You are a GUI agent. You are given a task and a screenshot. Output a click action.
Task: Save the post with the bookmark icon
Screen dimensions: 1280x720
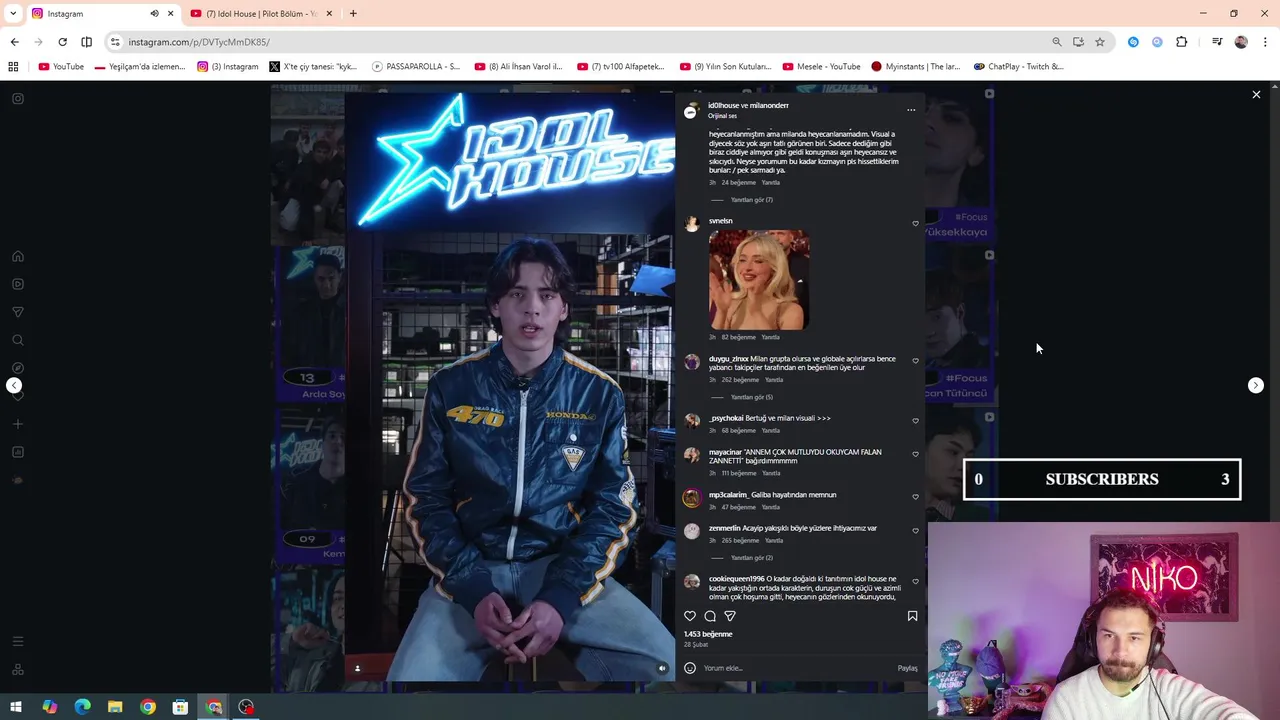point(912,616)
